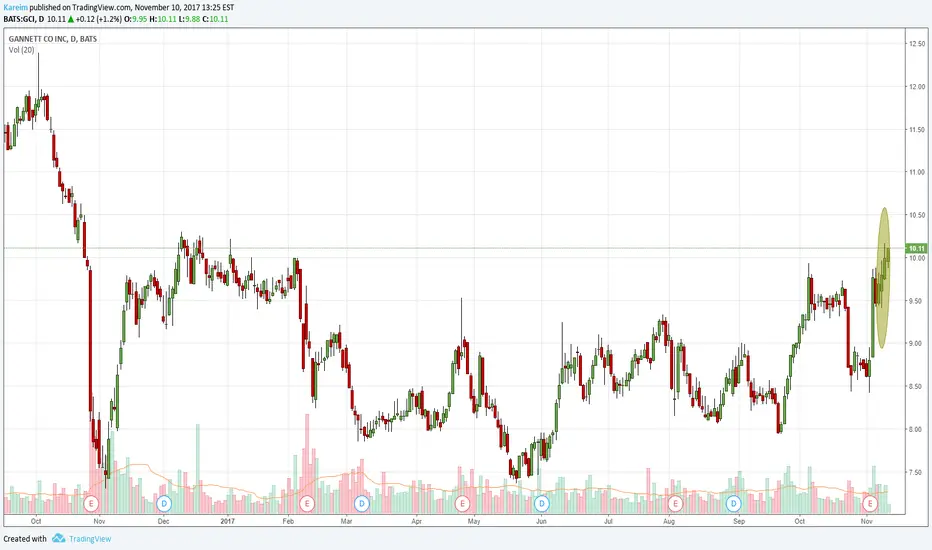Image resolution: width=932 pixels, height=550 pixels.
Task: Click the GANNETT CO INC, D, BATS title
Action: 53,39
